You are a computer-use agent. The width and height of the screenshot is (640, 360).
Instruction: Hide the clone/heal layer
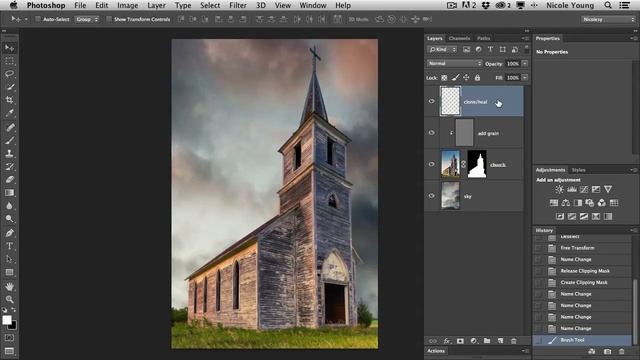[x=431, y=101]
